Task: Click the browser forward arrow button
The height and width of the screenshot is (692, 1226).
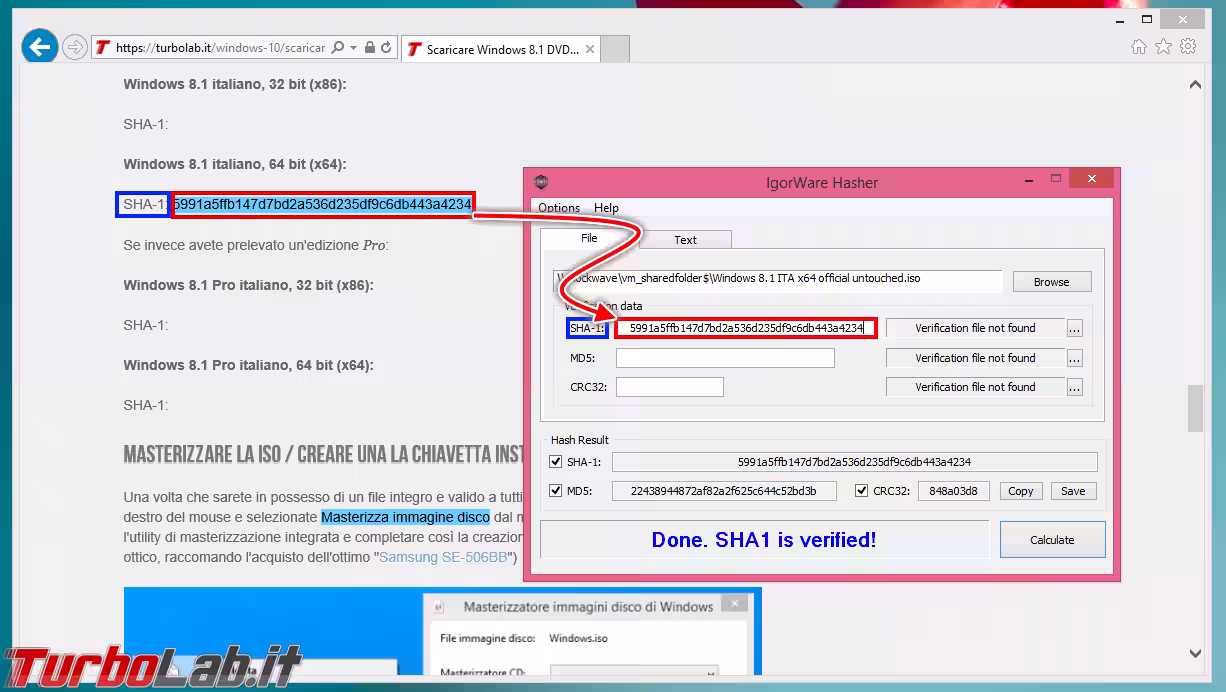Action: [x=74, y=47]
